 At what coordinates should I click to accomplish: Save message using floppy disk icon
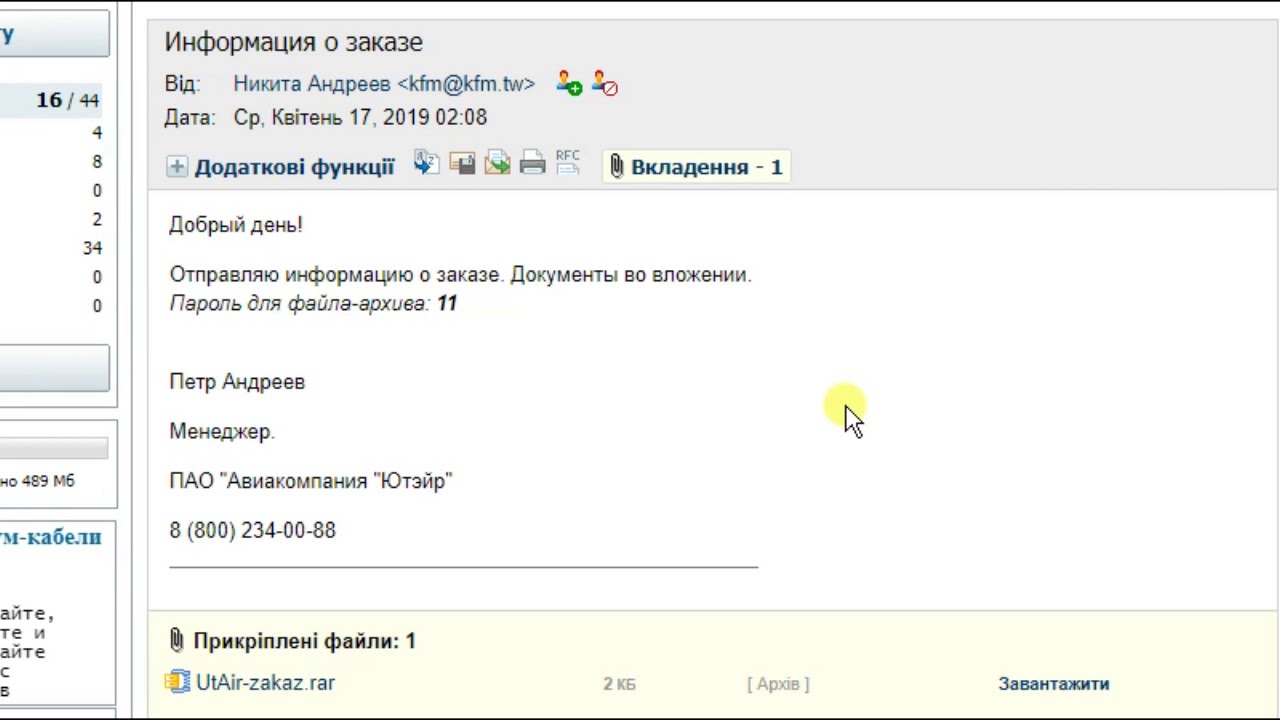(x=462, y=163)
